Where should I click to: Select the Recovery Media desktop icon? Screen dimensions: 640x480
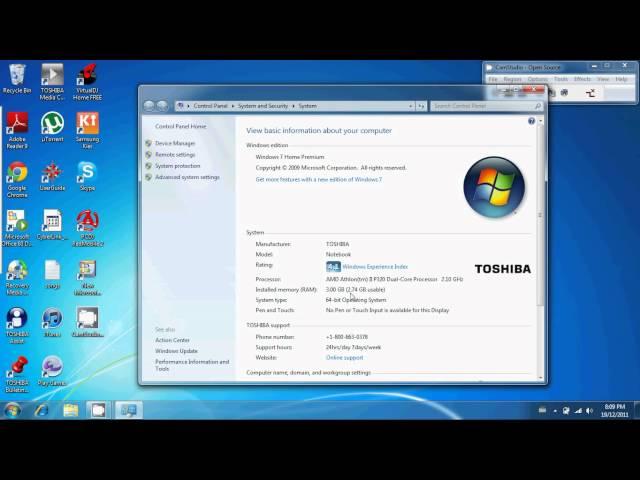17,277
